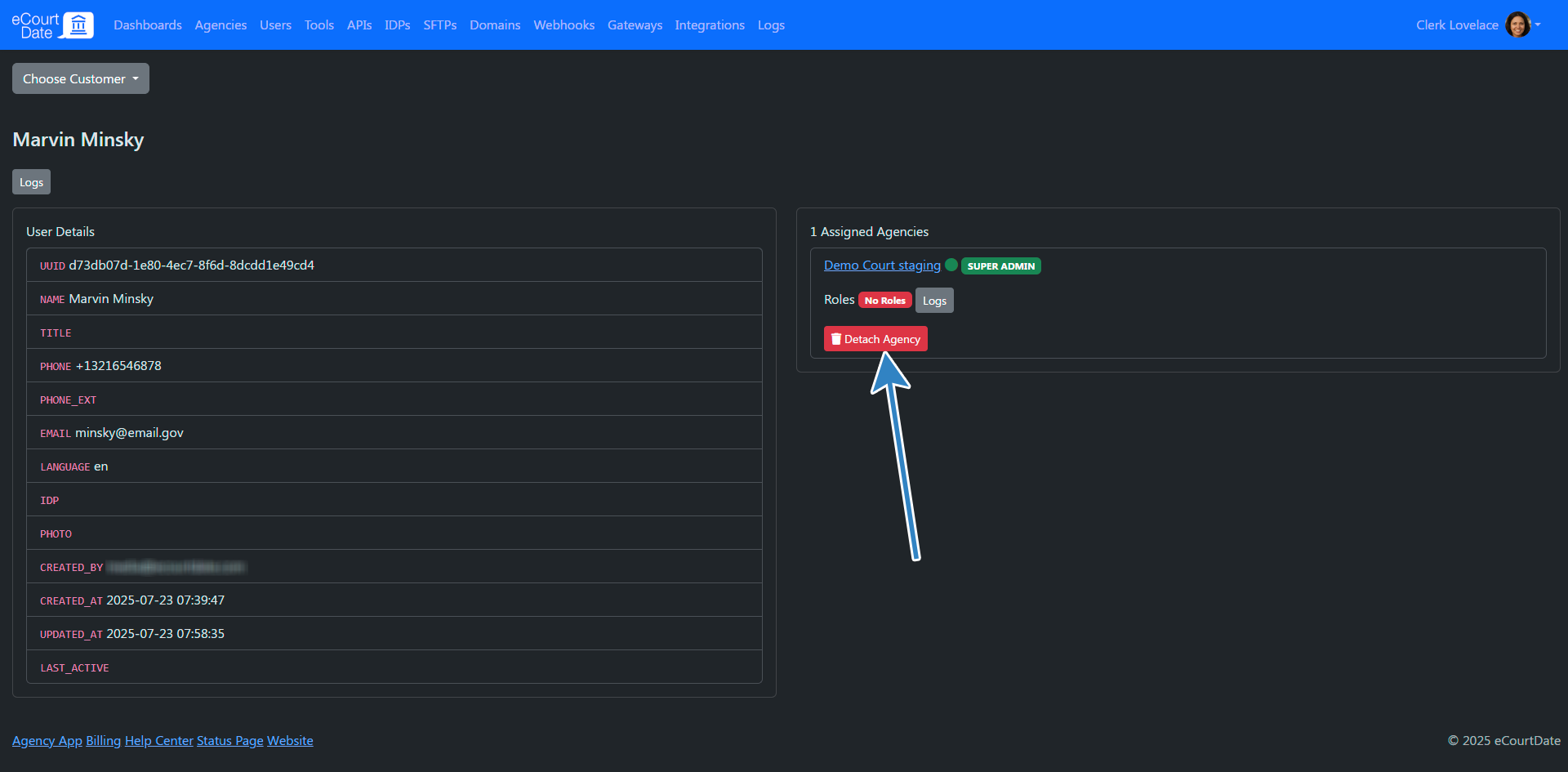Open the Dashboards menu
The image size is (1568, 772).
(x=148, y=25)
